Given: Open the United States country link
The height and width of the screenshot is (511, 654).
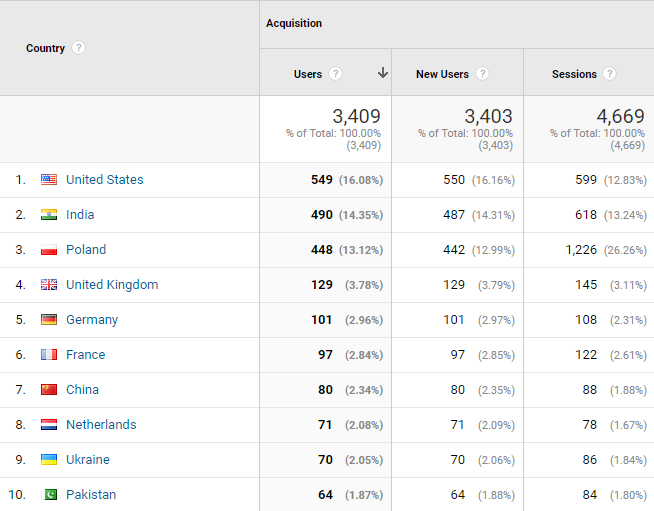Looking at the screenshot, I should click(x=104, y=180).
